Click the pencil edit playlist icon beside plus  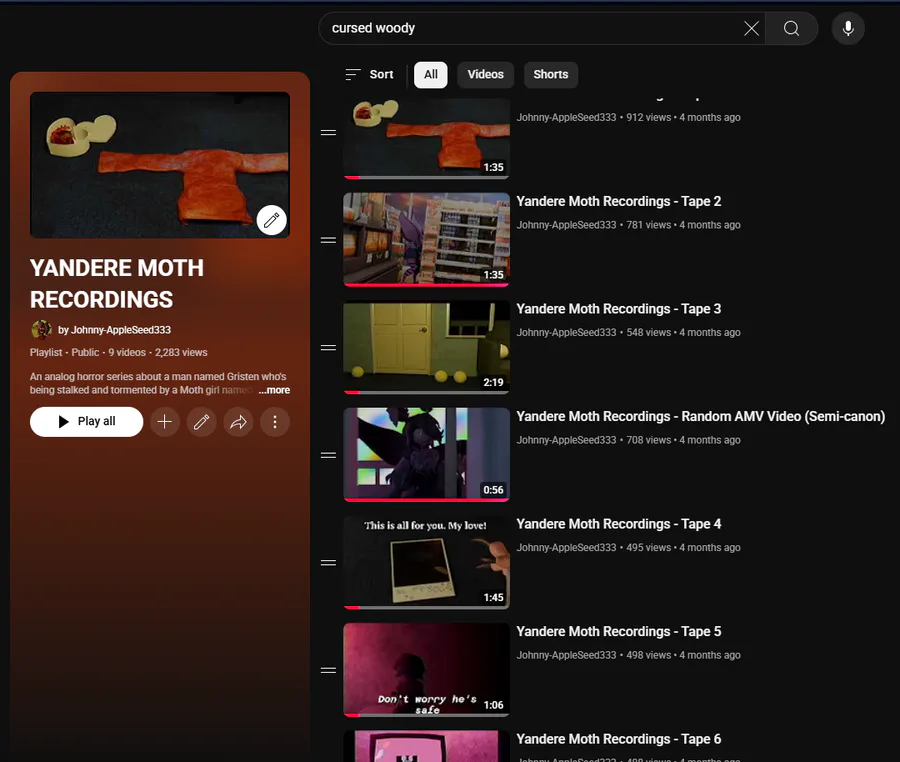click(201, 422)
